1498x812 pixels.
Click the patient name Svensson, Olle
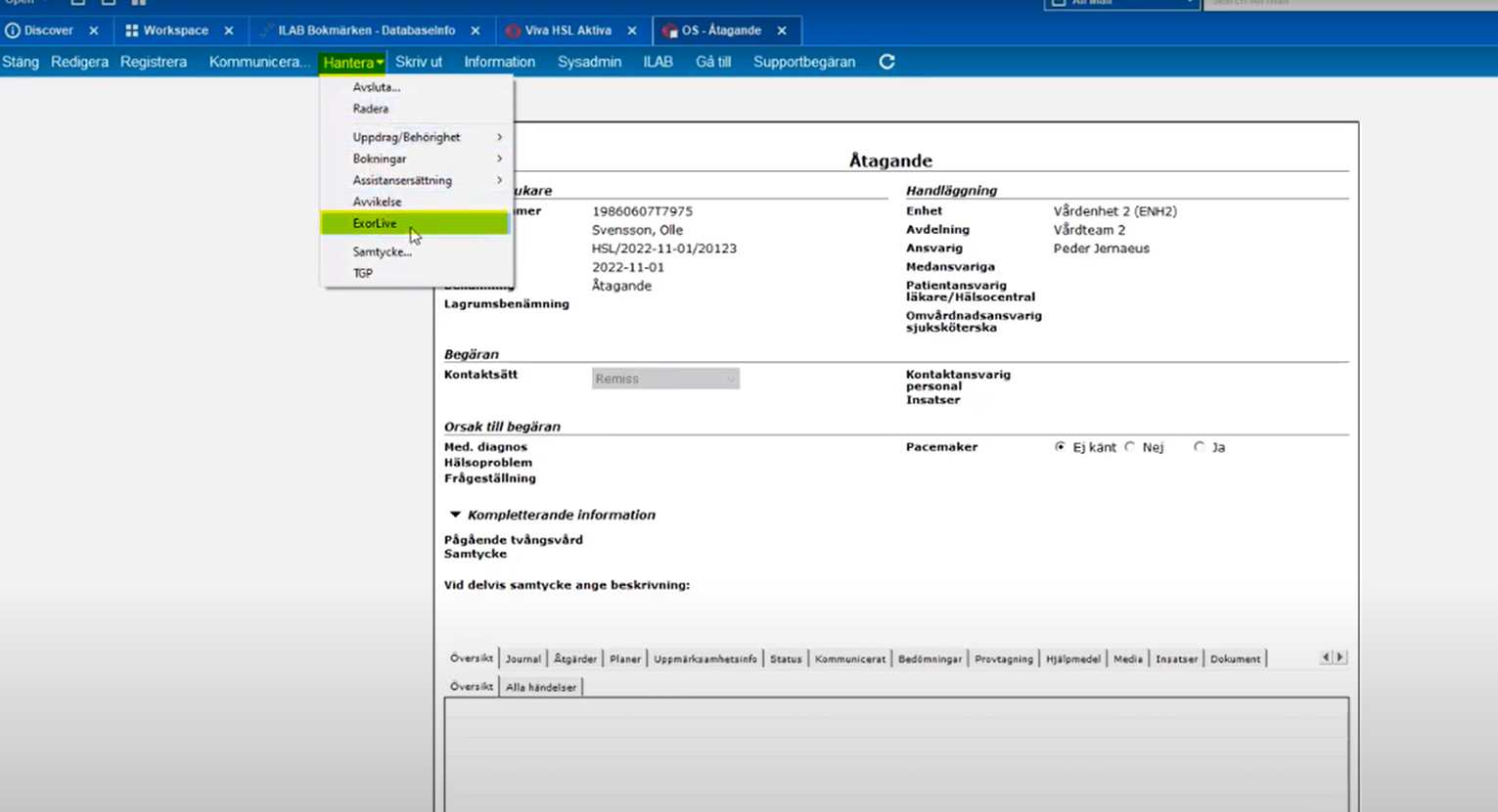637,230
